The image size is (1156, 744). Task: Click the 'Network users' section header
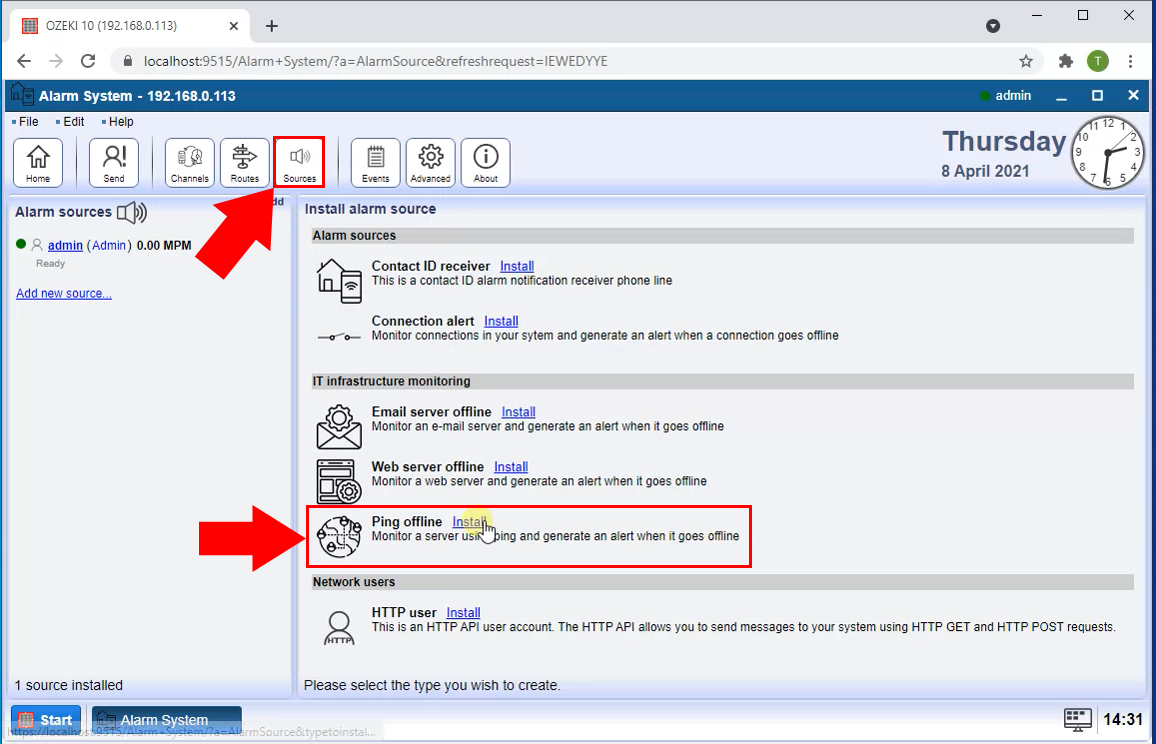722,582
